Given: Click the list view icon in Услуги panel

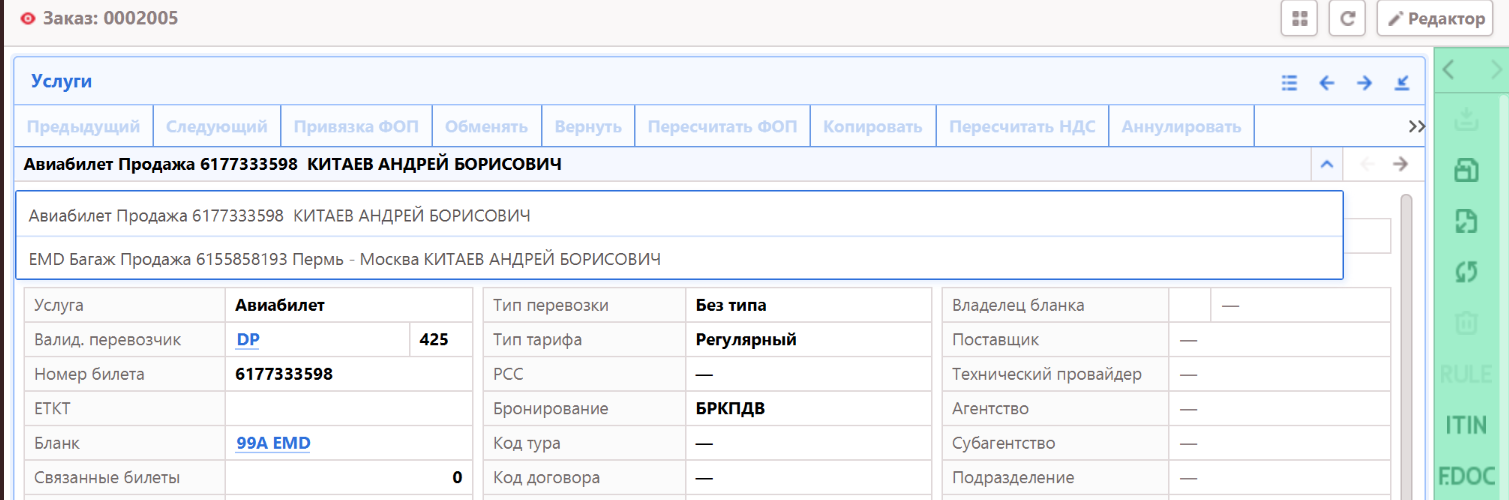Looking at the screenshot, I should 1290,83.
